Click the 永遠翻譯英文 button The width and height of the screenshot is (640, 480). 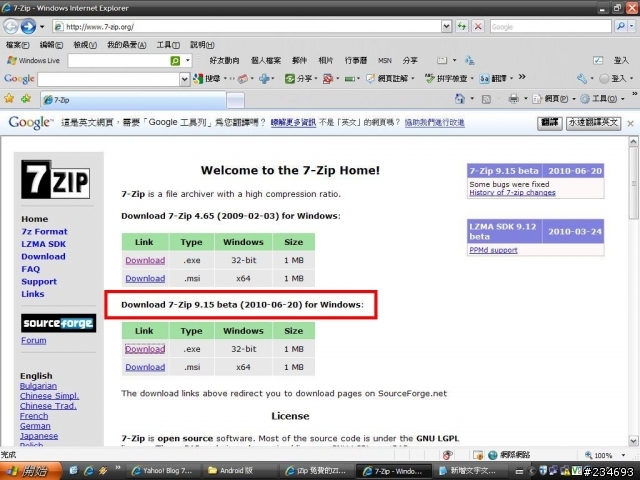[x=593, y=123]
